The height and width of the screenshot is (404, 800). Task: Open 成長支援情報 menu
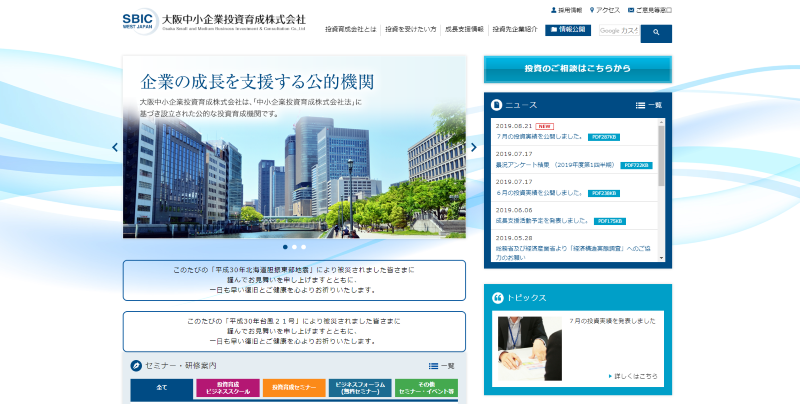pyautogui.click(x=464, y=30)
